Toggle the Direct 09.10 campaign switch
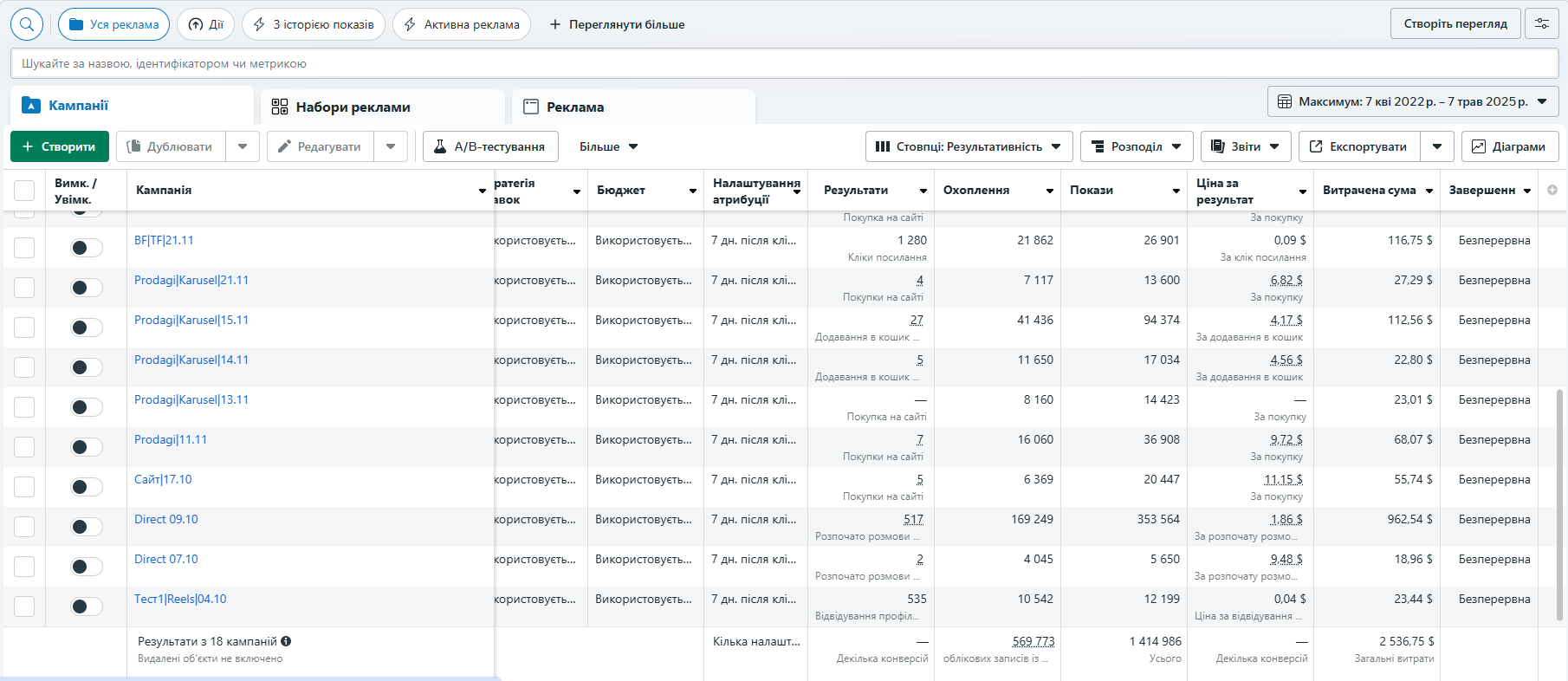1568x681 pixels. [87, 527]
